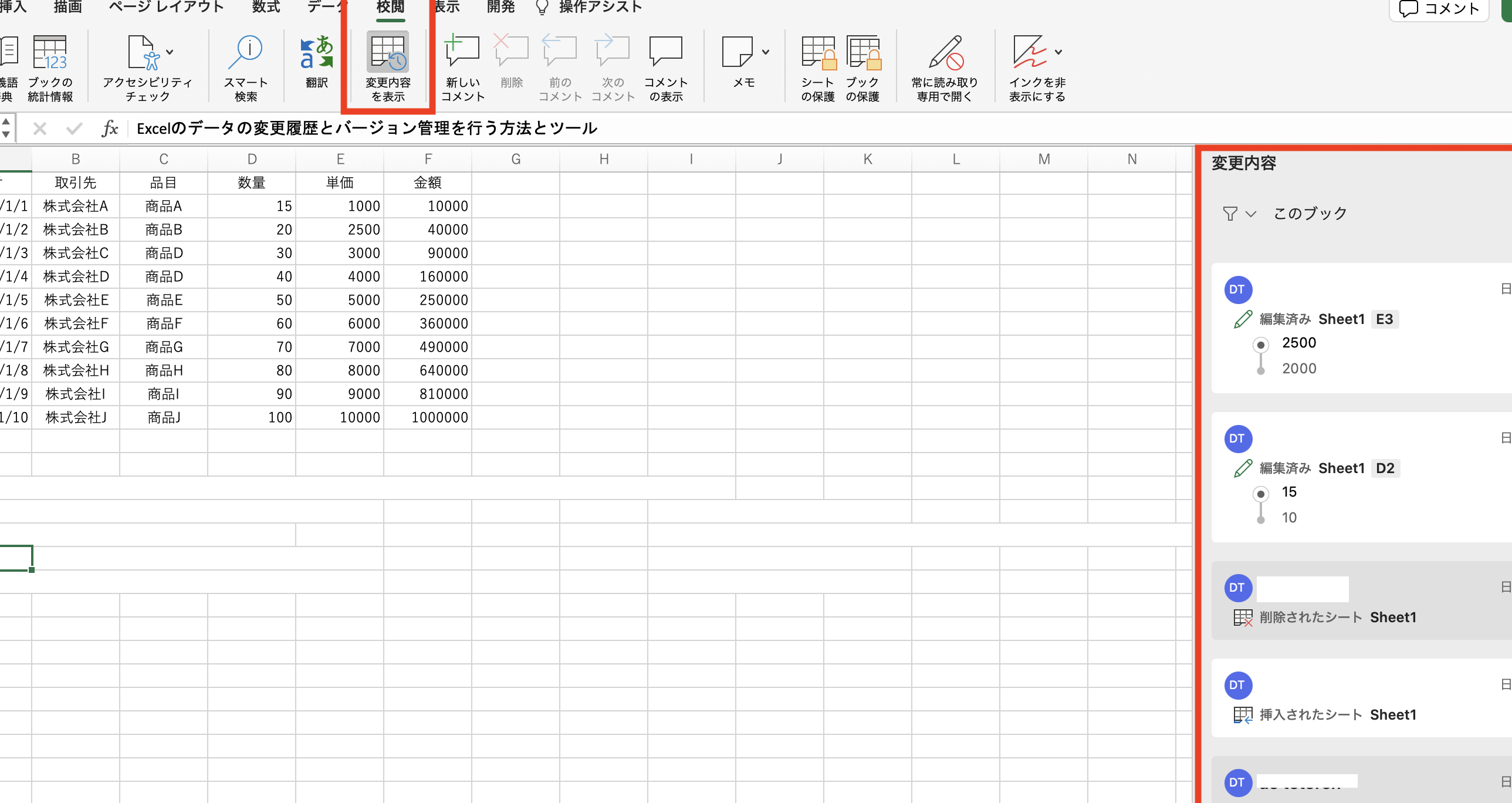Open Workbook Statistics (ブックの統計情報)

click(50, 53)
